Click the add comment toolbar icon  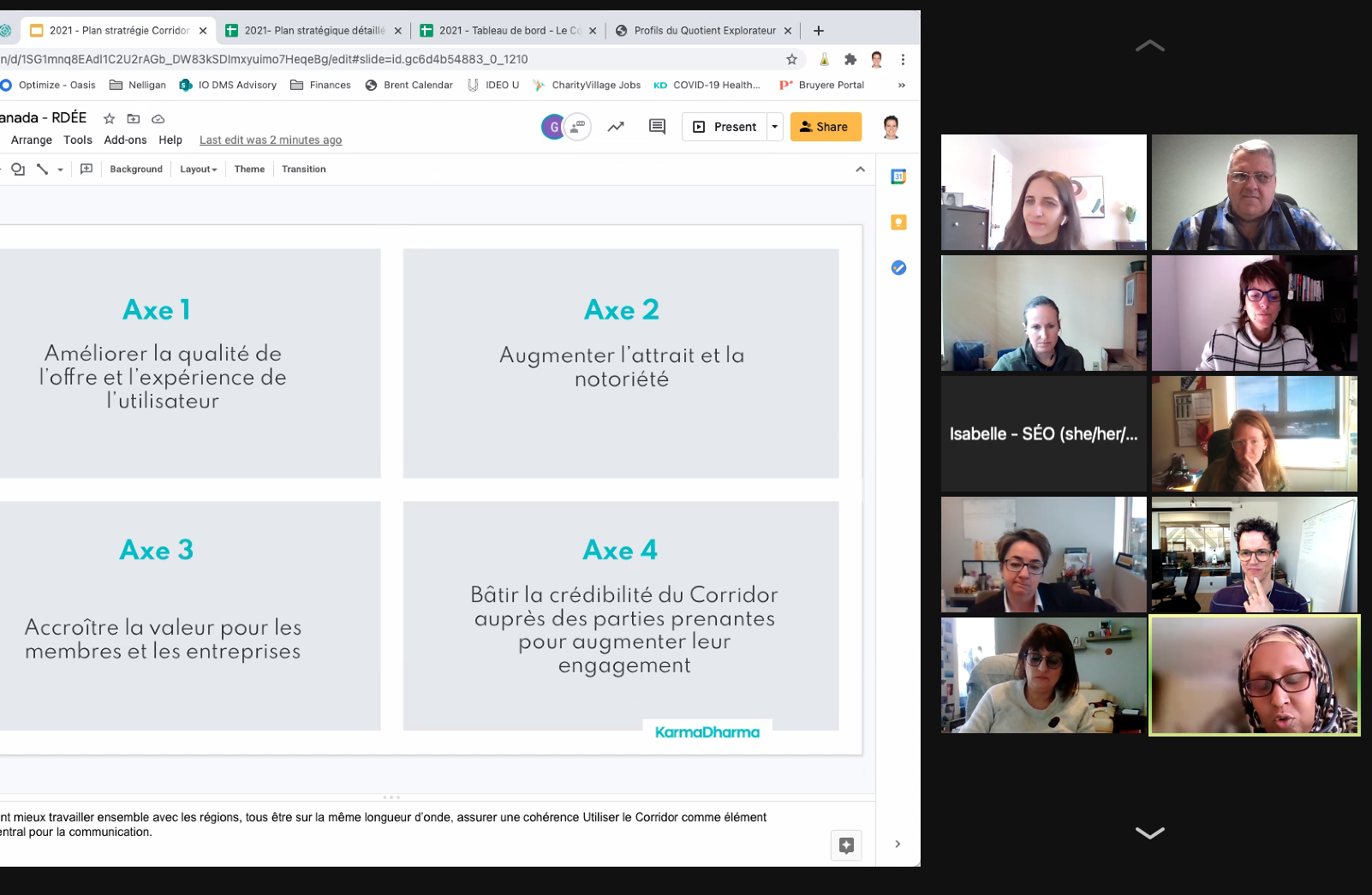pyautogui.click(x=86, y=170)
